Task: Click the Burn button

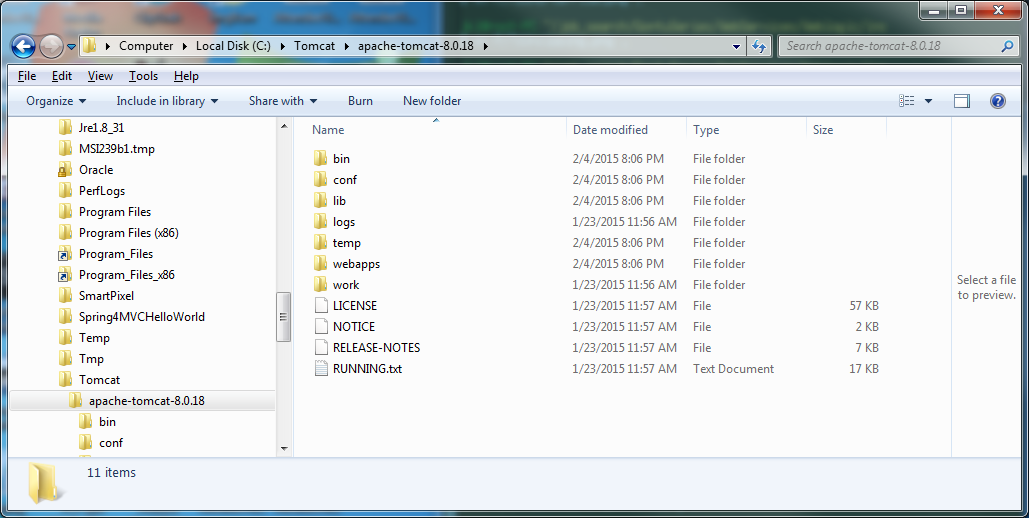Action: [x=360, y=101]
